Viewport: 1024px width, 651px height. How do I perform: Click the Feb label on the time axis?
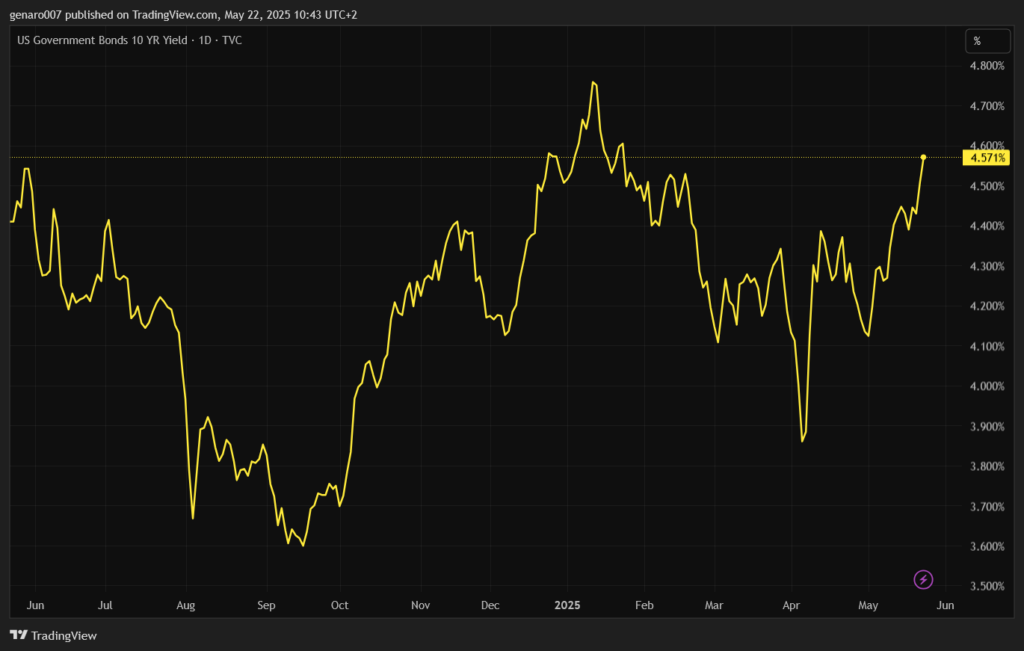tap(644, 606)
